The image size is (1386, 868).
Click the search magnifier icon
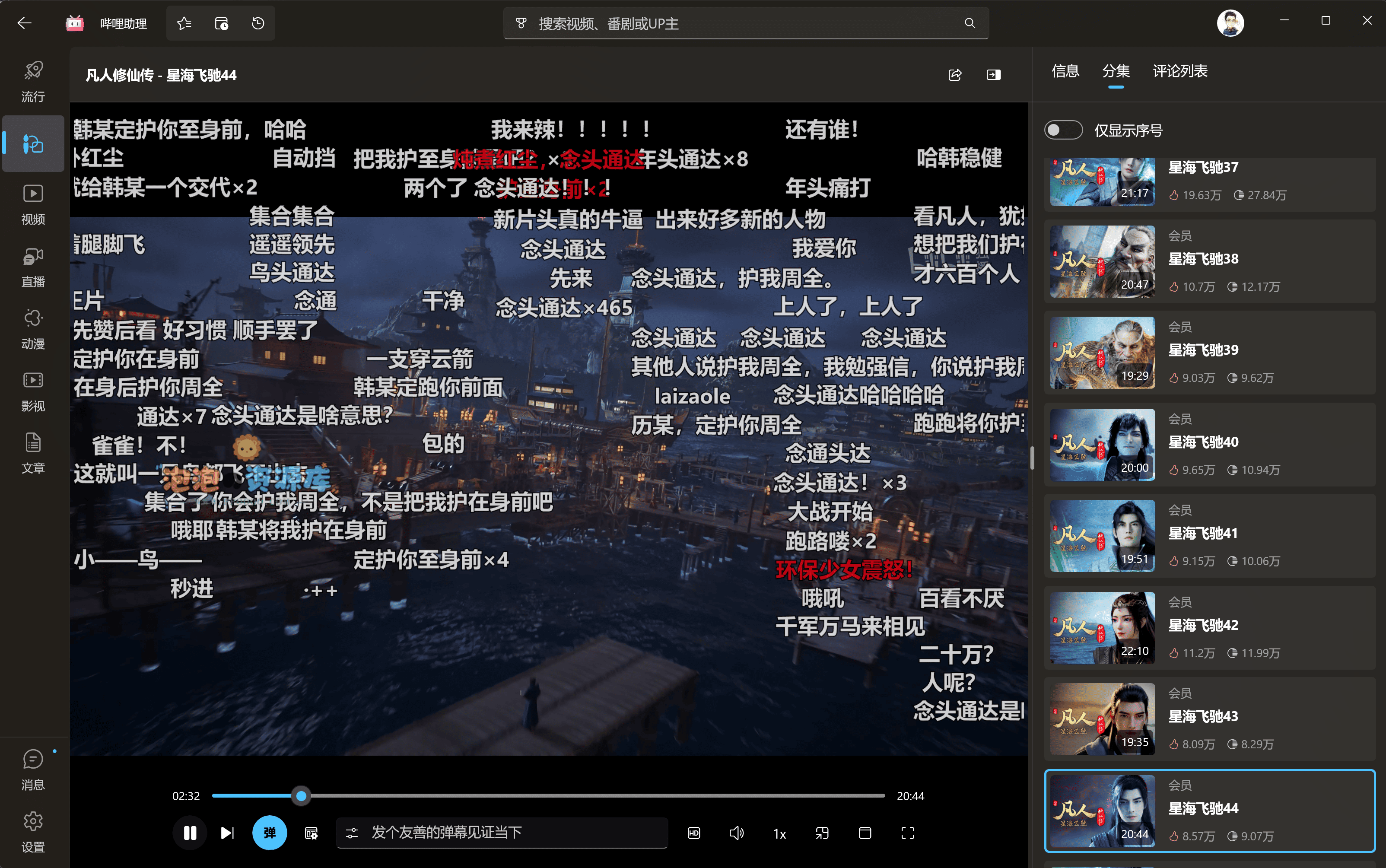(970, 23)
